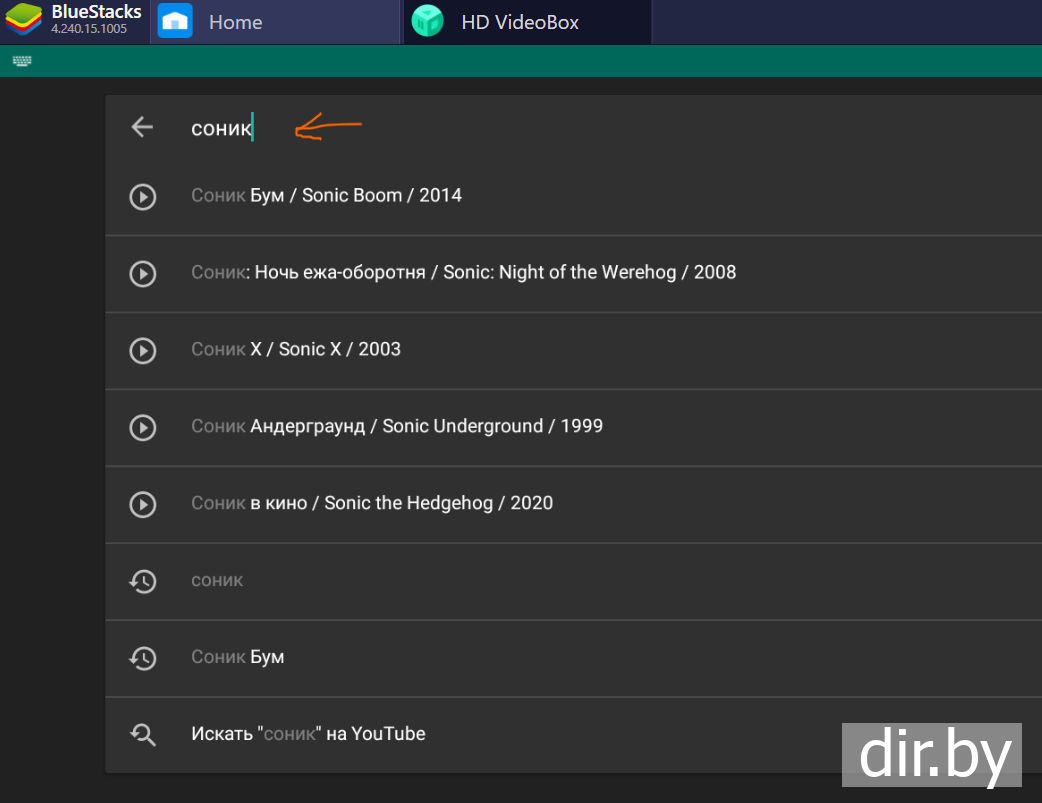Click history icon beside 'Соник Бум' entry

tap(143, 658)
